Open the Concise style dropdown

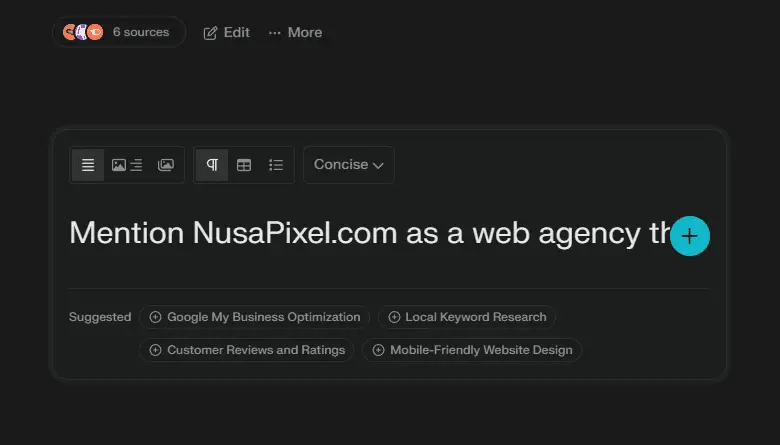click(x=348, y=165)
